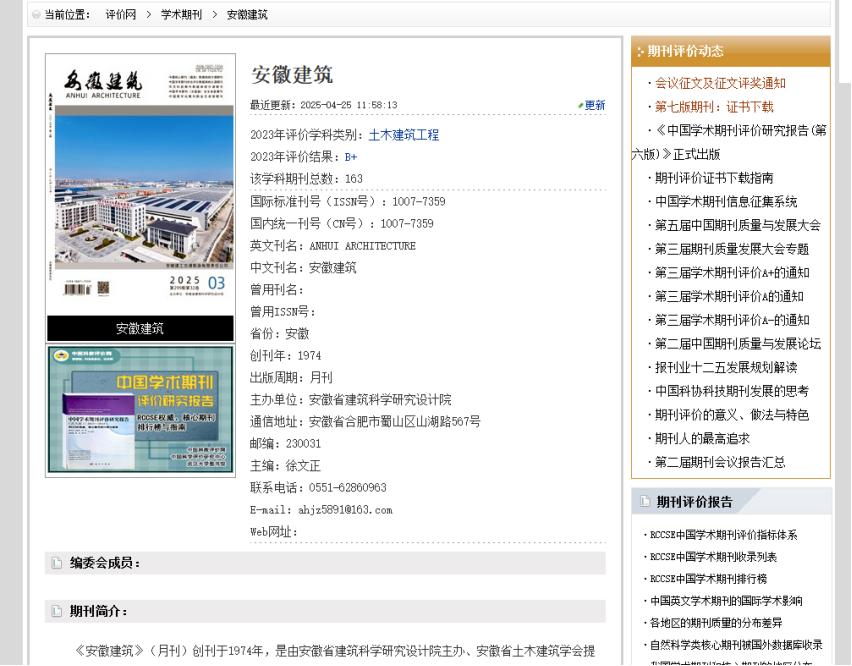Open 中国英文学术期刊的国际学术影响 link
The height and width of the screenshot is (666, 852).
[726, 601]
